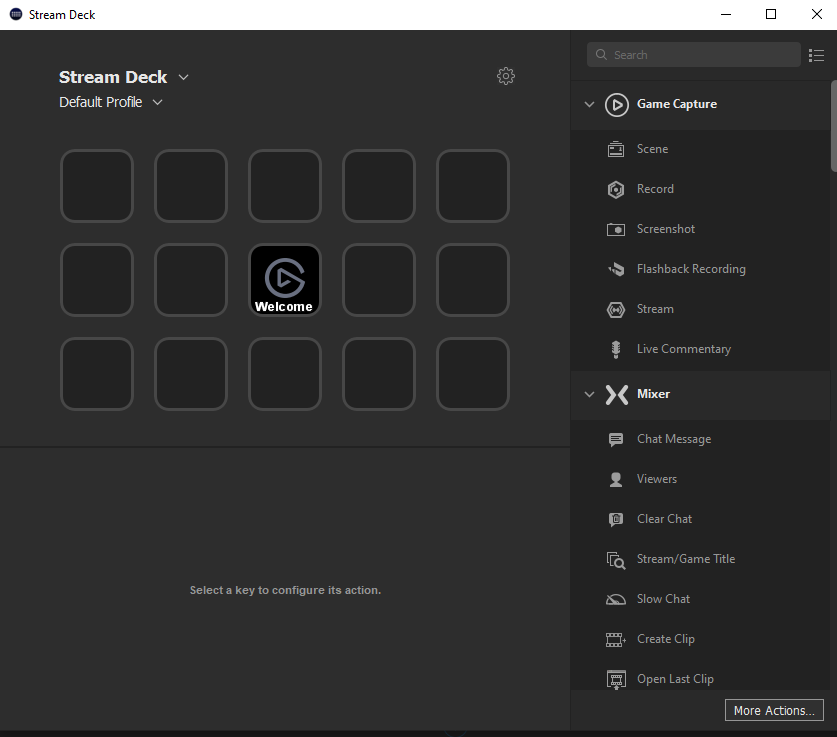Click the Flashback Recording label
Screen dimensions: 837x737
(x=691, y=269)
